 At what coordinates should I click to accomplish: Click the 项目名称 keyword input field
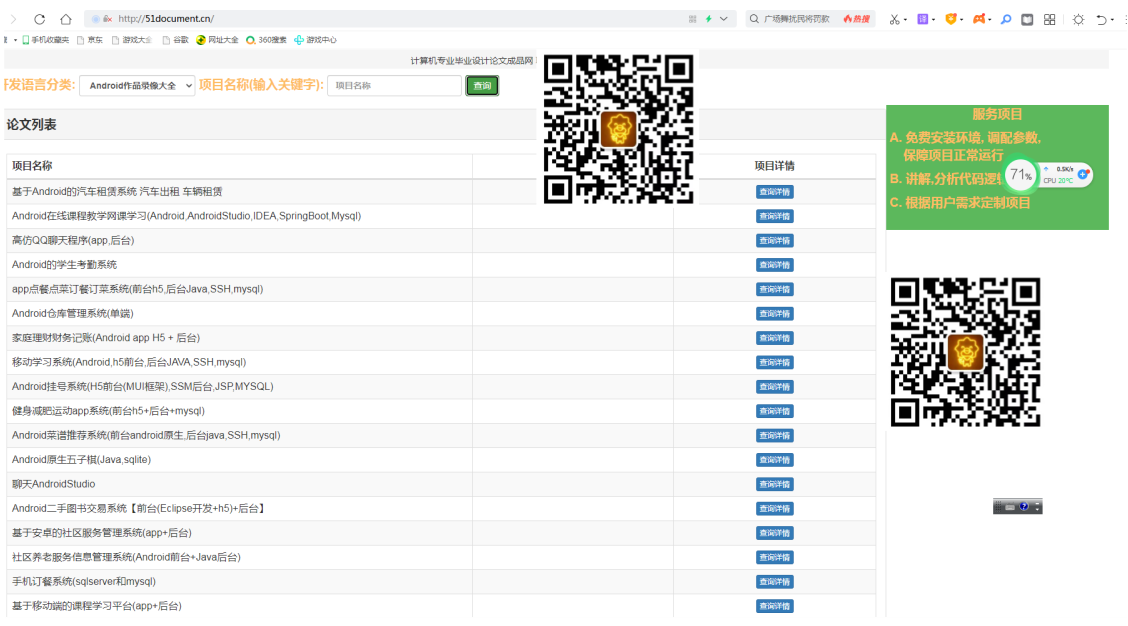tap(394, 86)
